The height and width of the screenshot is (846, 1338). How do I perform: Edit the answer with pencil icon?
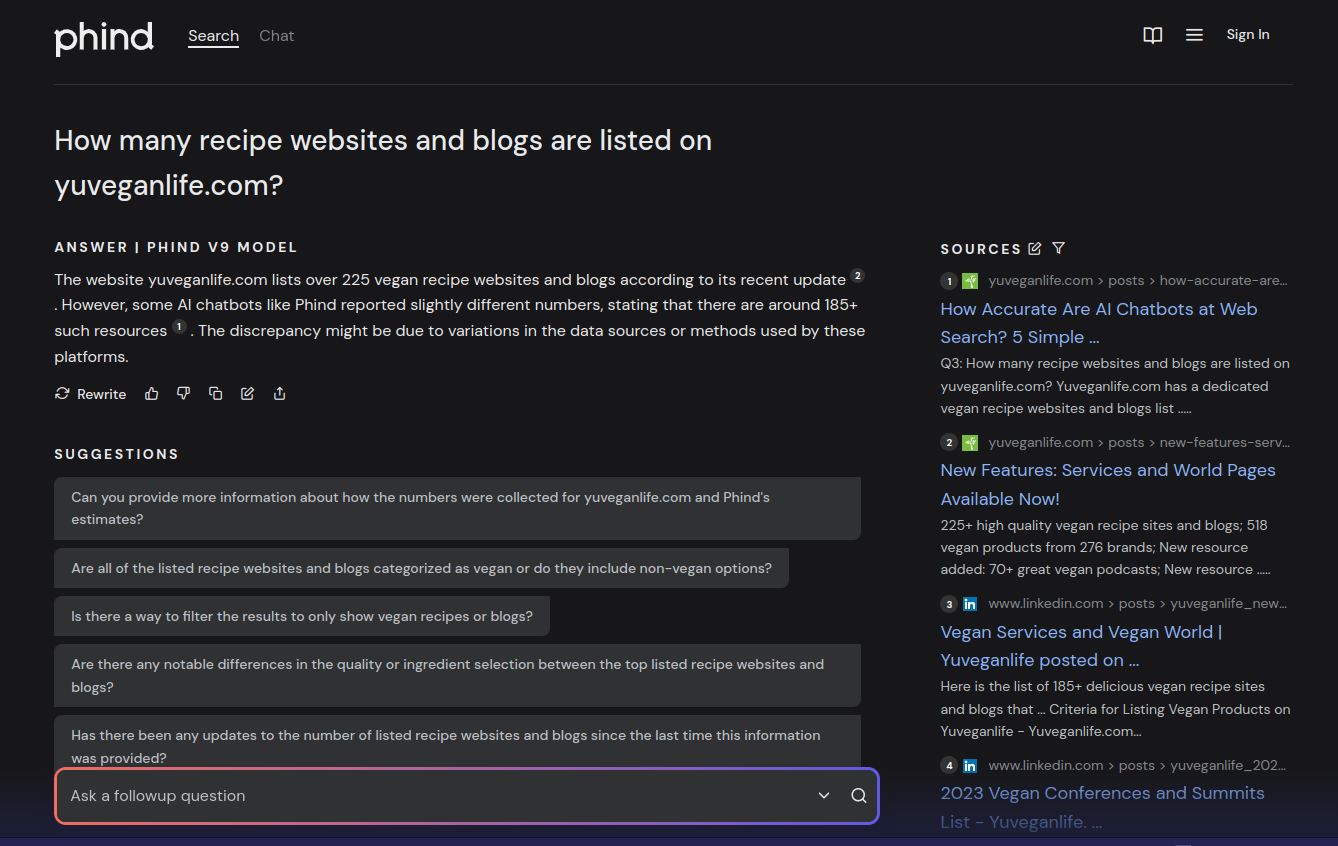coord(247,394)
